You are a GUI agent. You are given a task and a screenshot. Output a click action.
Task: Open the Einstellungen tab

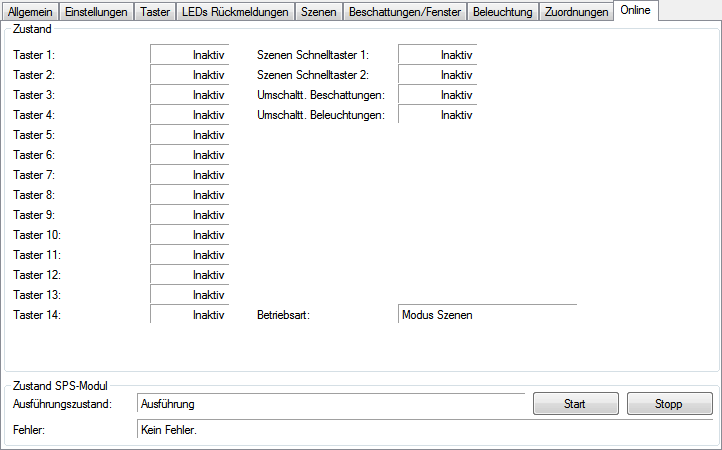[96, 12]
